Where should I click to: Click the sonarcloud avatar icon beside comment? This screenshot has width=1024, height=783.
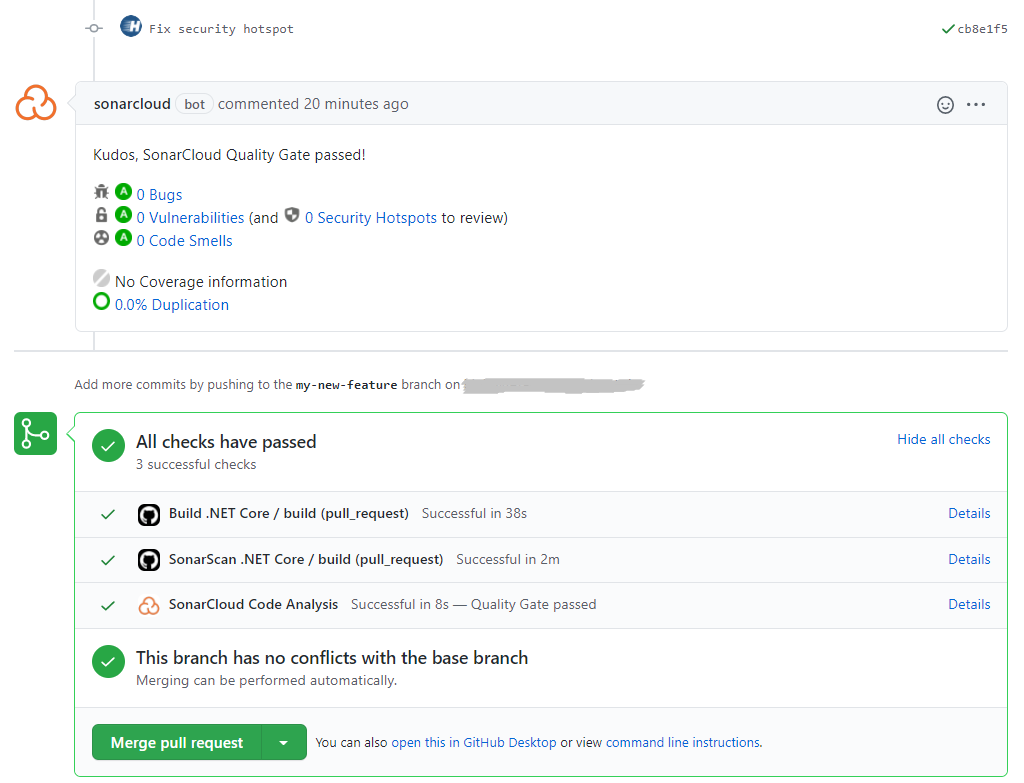pos(36,103)
